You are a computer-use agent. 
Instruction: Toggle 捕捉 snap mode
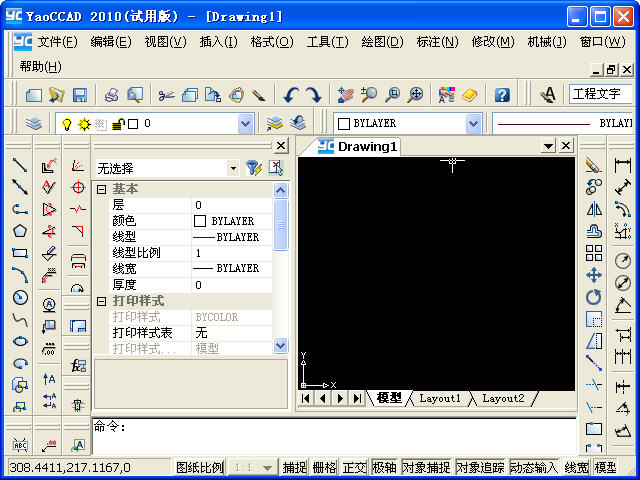coord(294,467)
